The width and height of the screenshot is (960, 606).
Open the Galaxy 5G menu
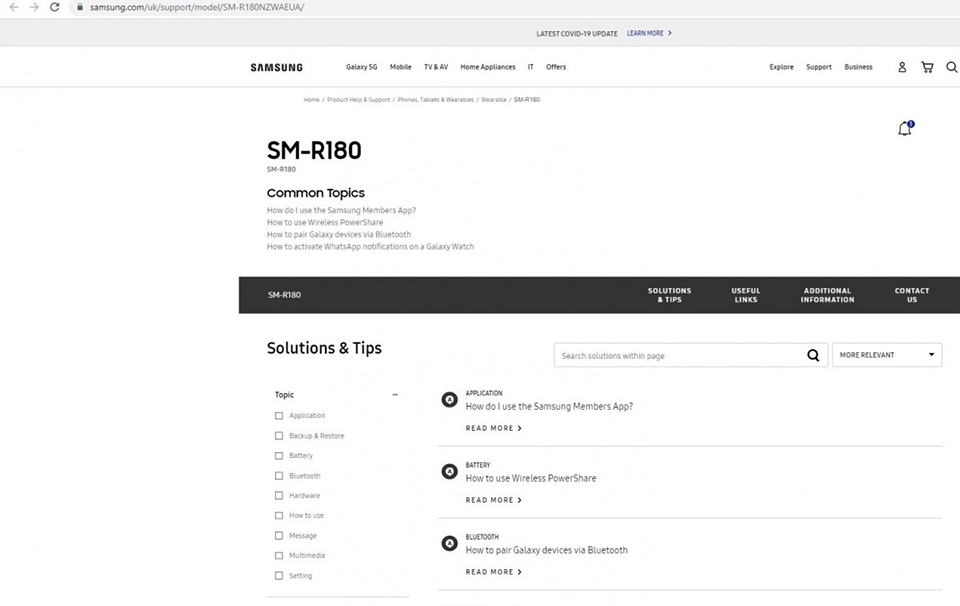(361, 67)
